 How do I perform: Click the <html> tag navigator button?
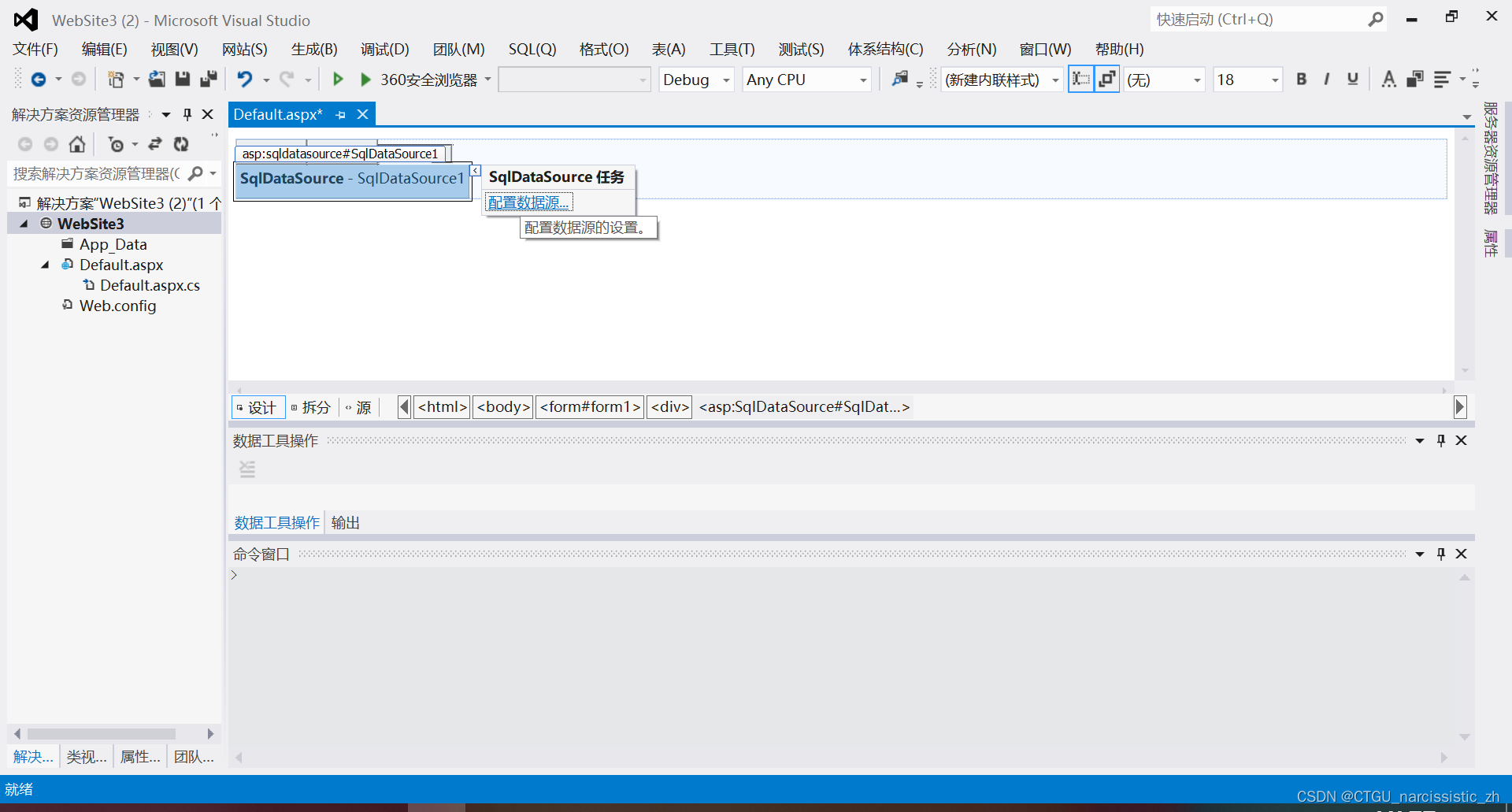pos(443,406)
